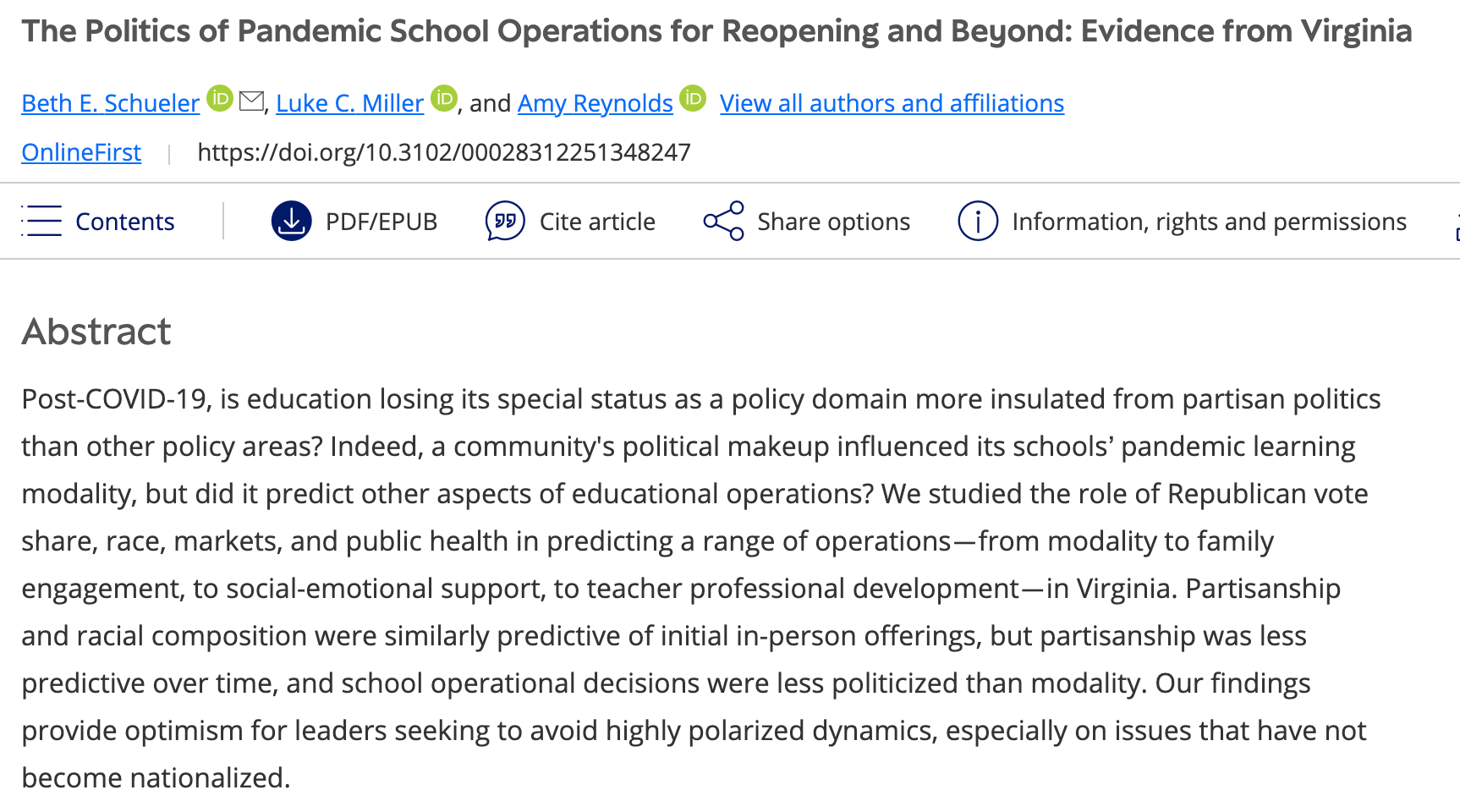Click the Contents list icon
Screen dimensions: 1460x812
tap(42, 221)
